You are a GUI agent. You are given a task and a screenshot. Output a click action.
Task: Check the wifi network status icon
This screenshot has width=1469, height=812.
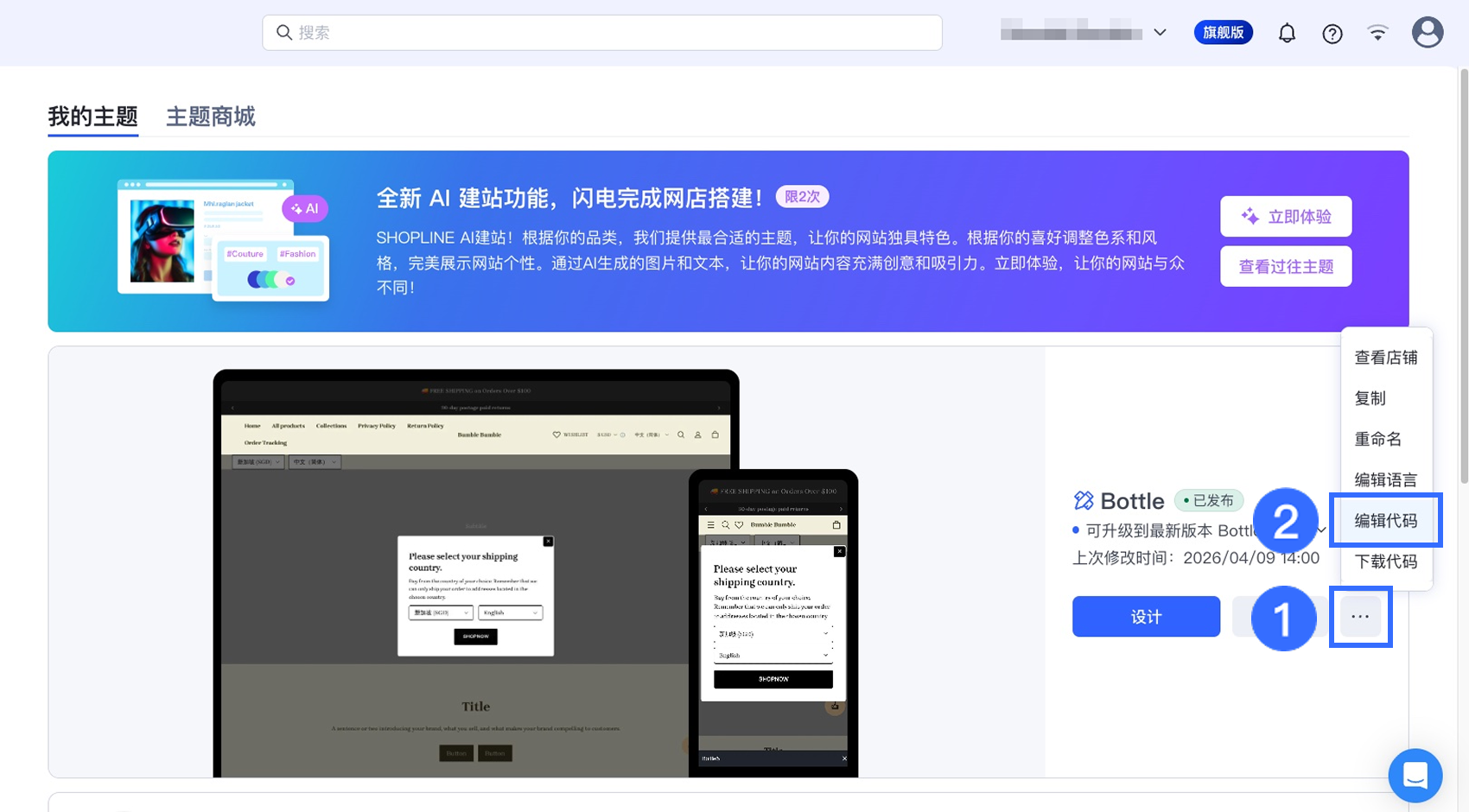tap(1377, 33)
